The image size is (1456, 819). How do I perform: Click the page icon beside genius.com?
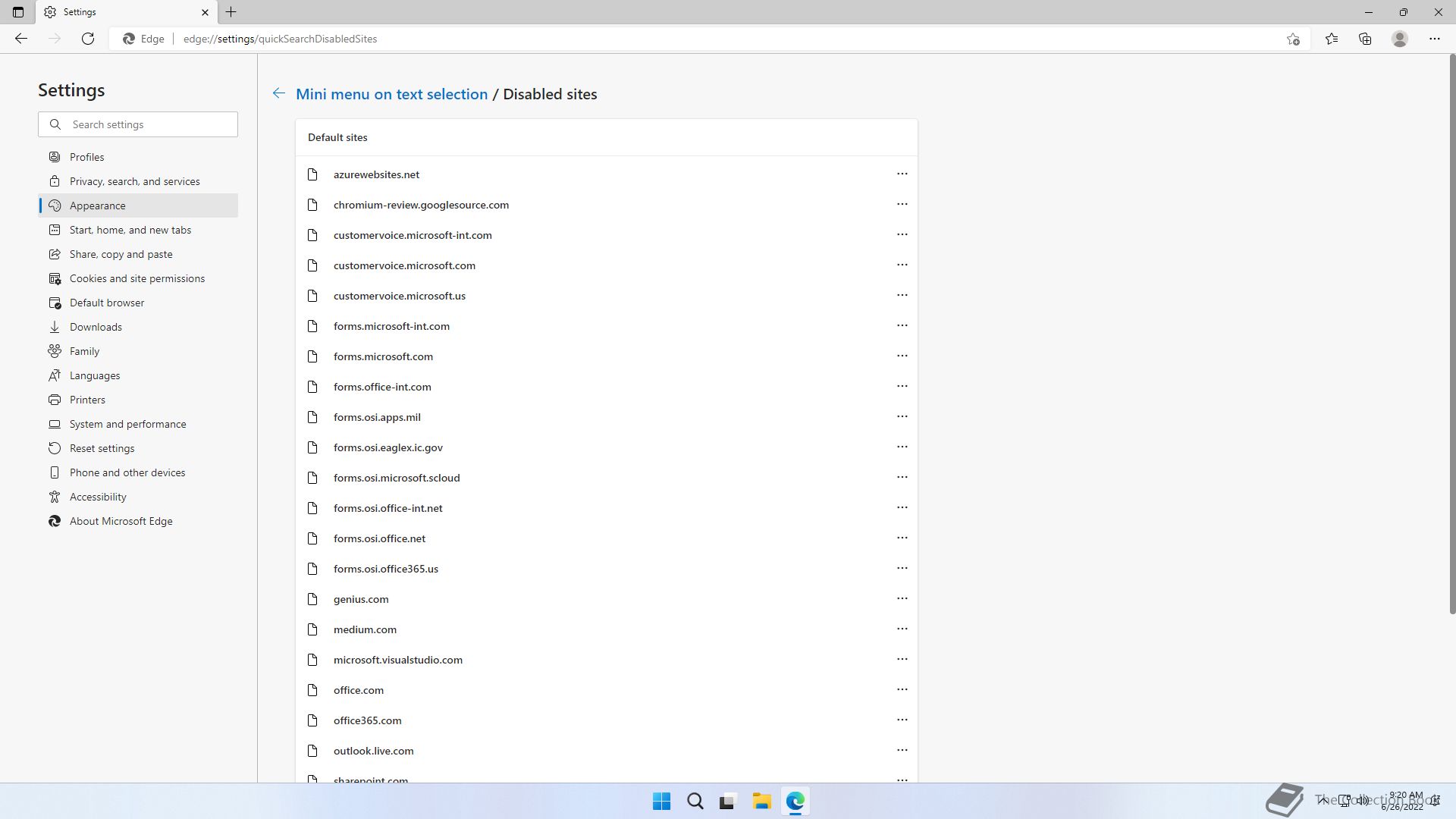(x=312, y=599)
